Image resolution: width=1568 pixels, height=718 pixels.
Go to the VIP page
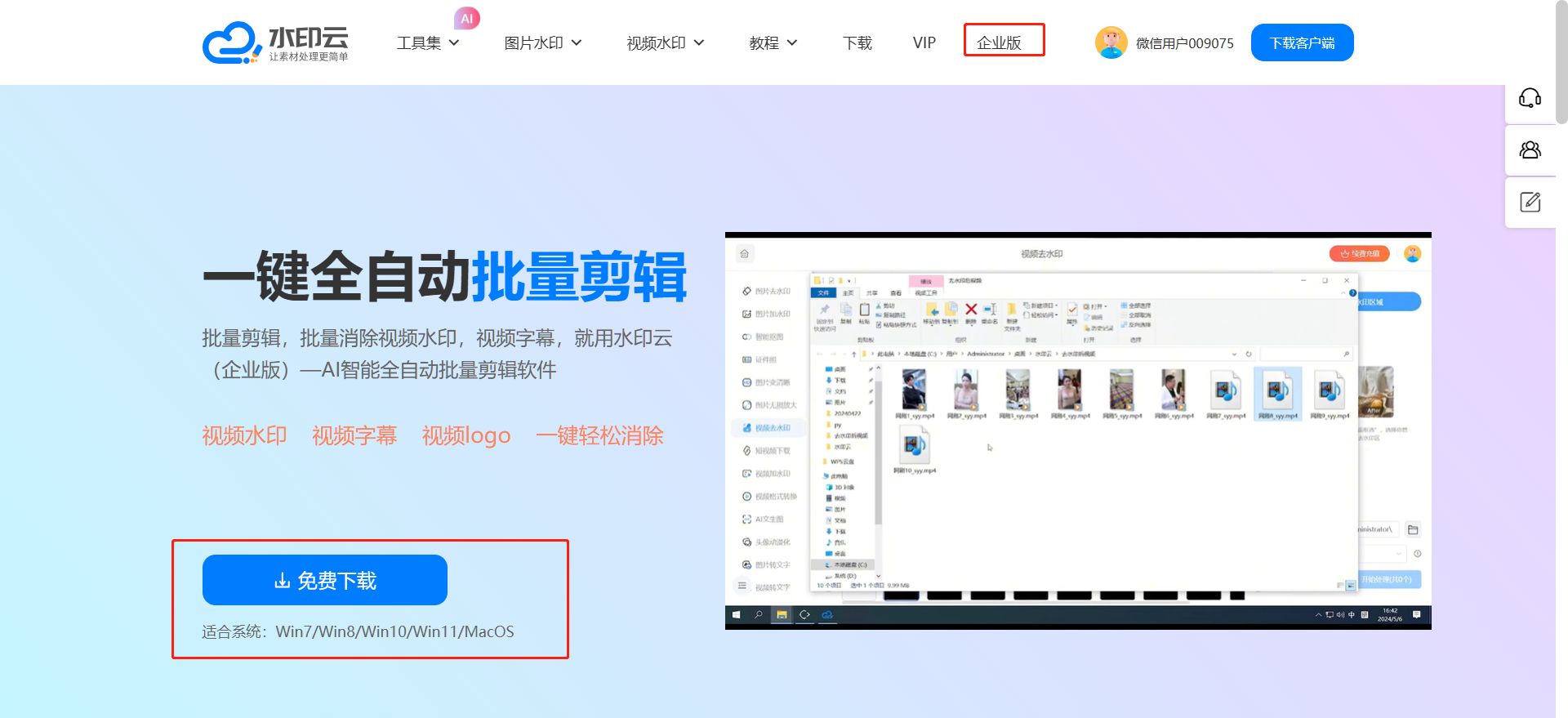coord(924,42)
